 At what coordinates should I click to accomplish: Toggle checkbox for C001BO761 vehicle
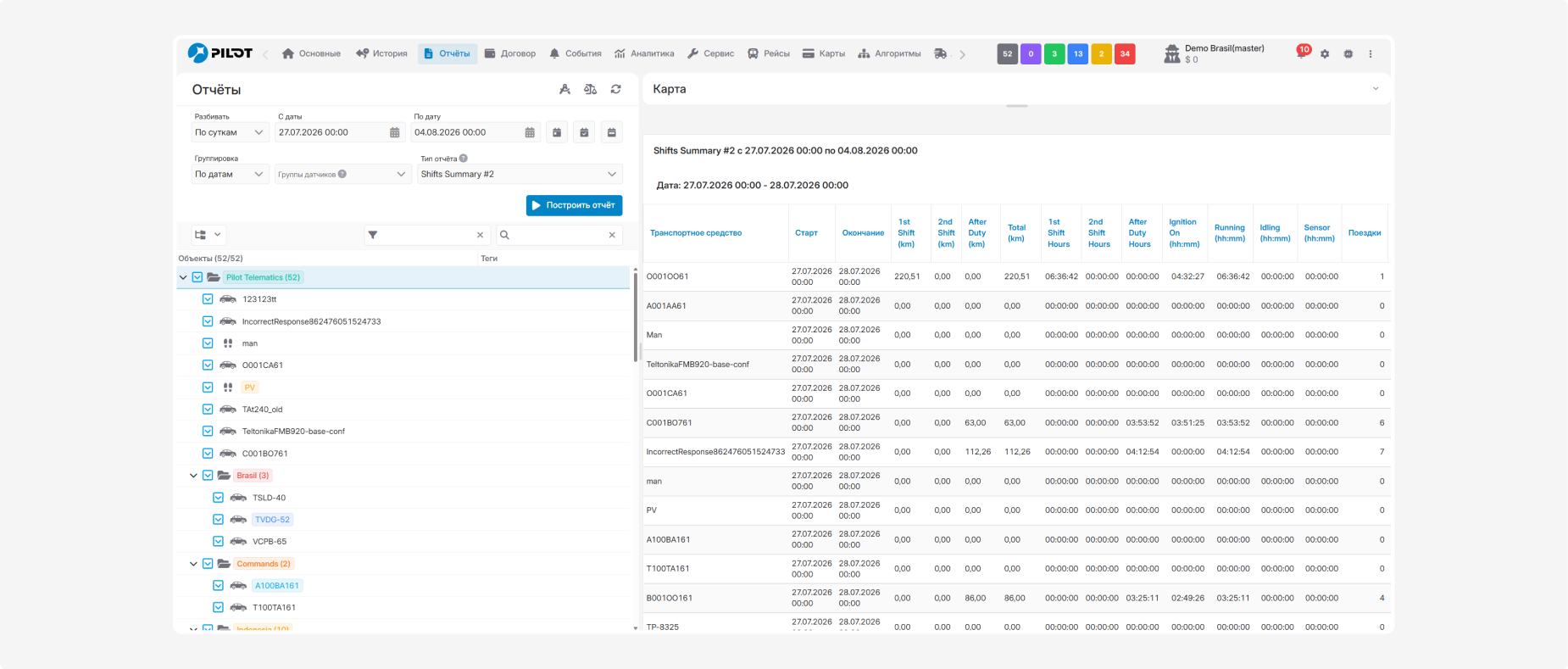coord(208,454)
